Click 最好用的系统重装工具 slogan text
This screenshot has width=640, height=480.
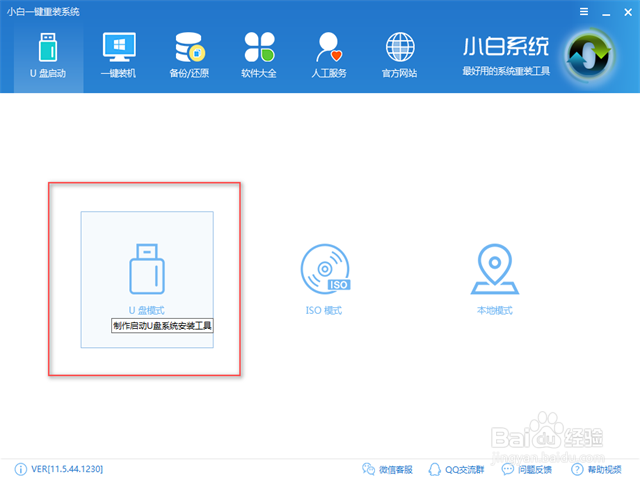click(506, 71)
